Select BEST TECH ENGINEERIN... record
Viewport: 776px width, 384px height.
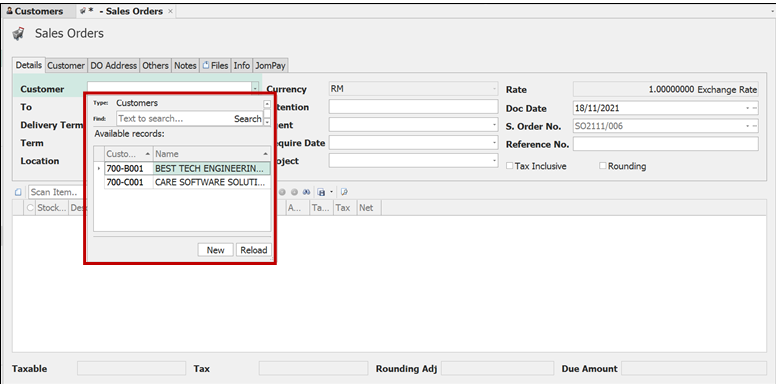click(212, 169)
